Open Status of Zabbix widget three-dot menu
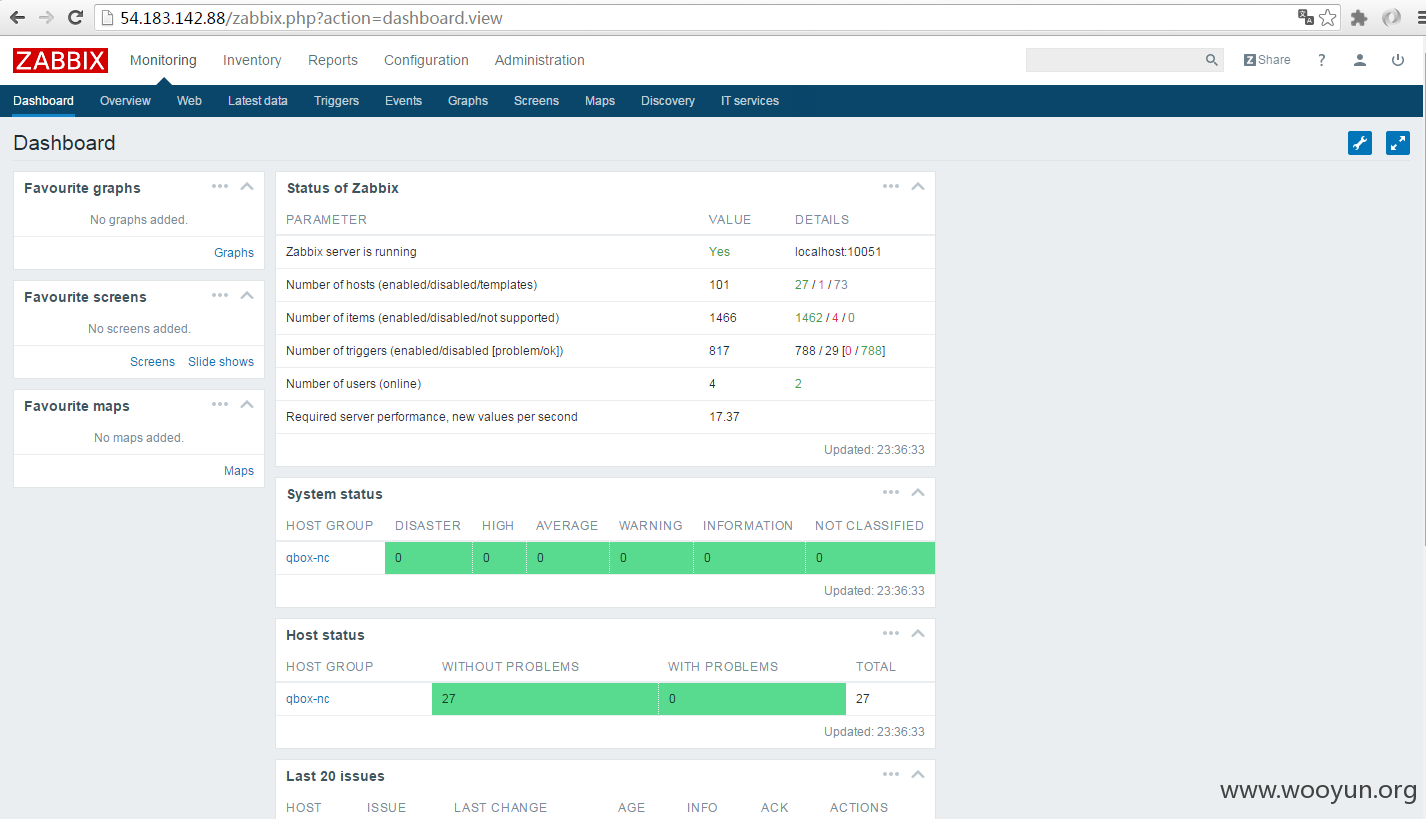The height and width of the screenshot is (819, 1426). click(891, 186)
